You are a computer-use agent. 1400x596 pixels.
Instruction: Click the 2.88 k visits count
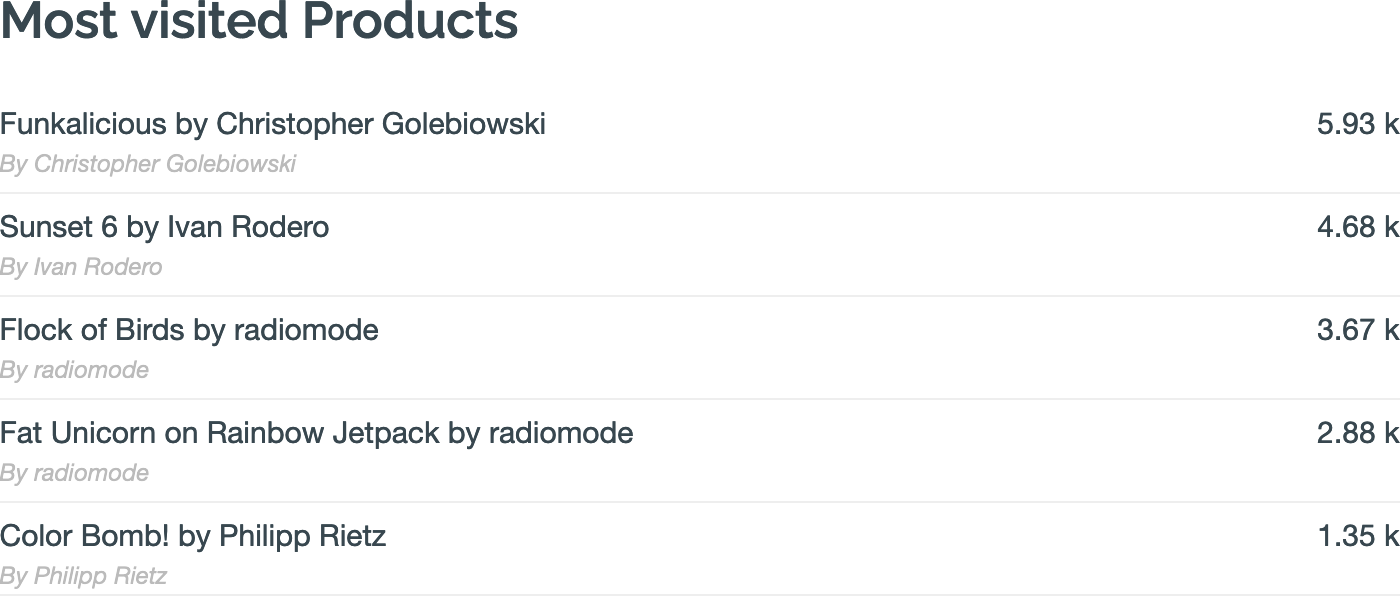click(x=1357, y=433)
